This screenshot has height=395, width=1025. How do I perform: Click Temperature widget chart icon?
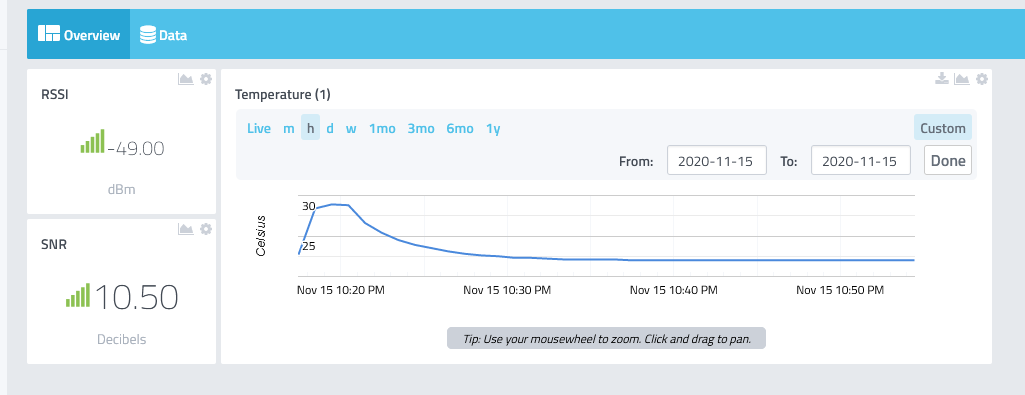coord(961,79)
